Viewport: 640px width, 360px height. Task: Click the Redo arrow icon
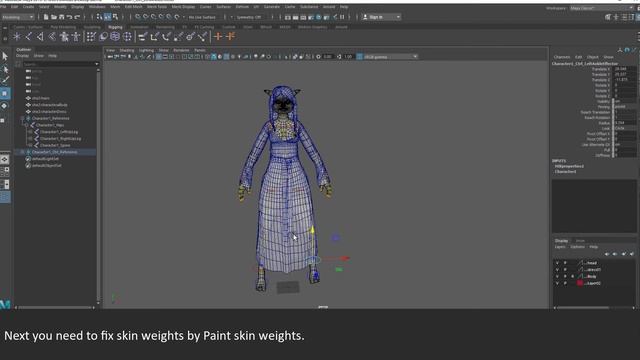coord(77,17)
